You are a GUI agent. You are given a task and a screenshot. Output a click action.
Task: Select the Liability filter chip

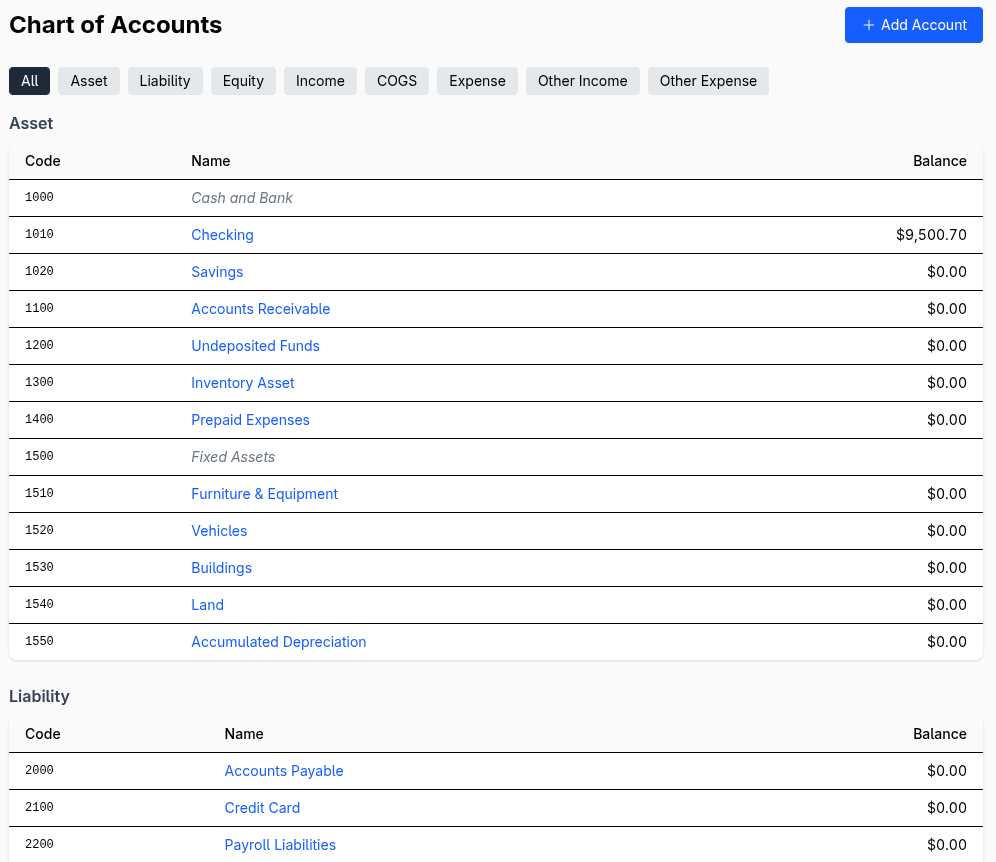pos(164,81)
